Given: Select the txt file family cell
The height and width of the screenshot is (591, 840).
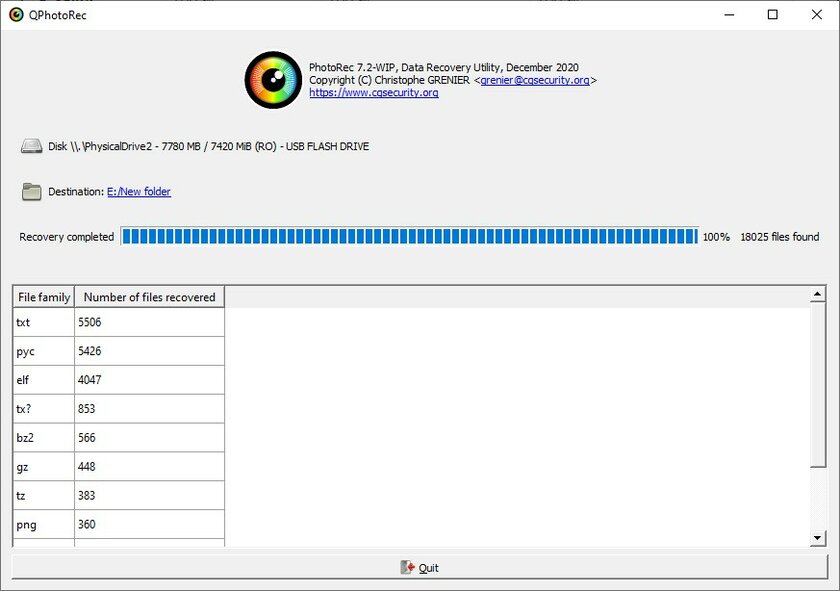Looking at the screenshot, I should [x=43, y=322].
